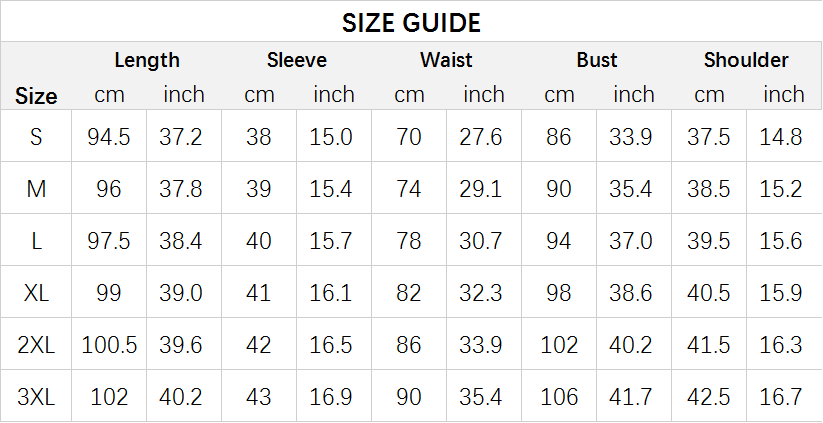Screen dimensions: 823x423
Task: Select the 82 waist cm cell
Action: pyautogui.click(x=409, y=292)
